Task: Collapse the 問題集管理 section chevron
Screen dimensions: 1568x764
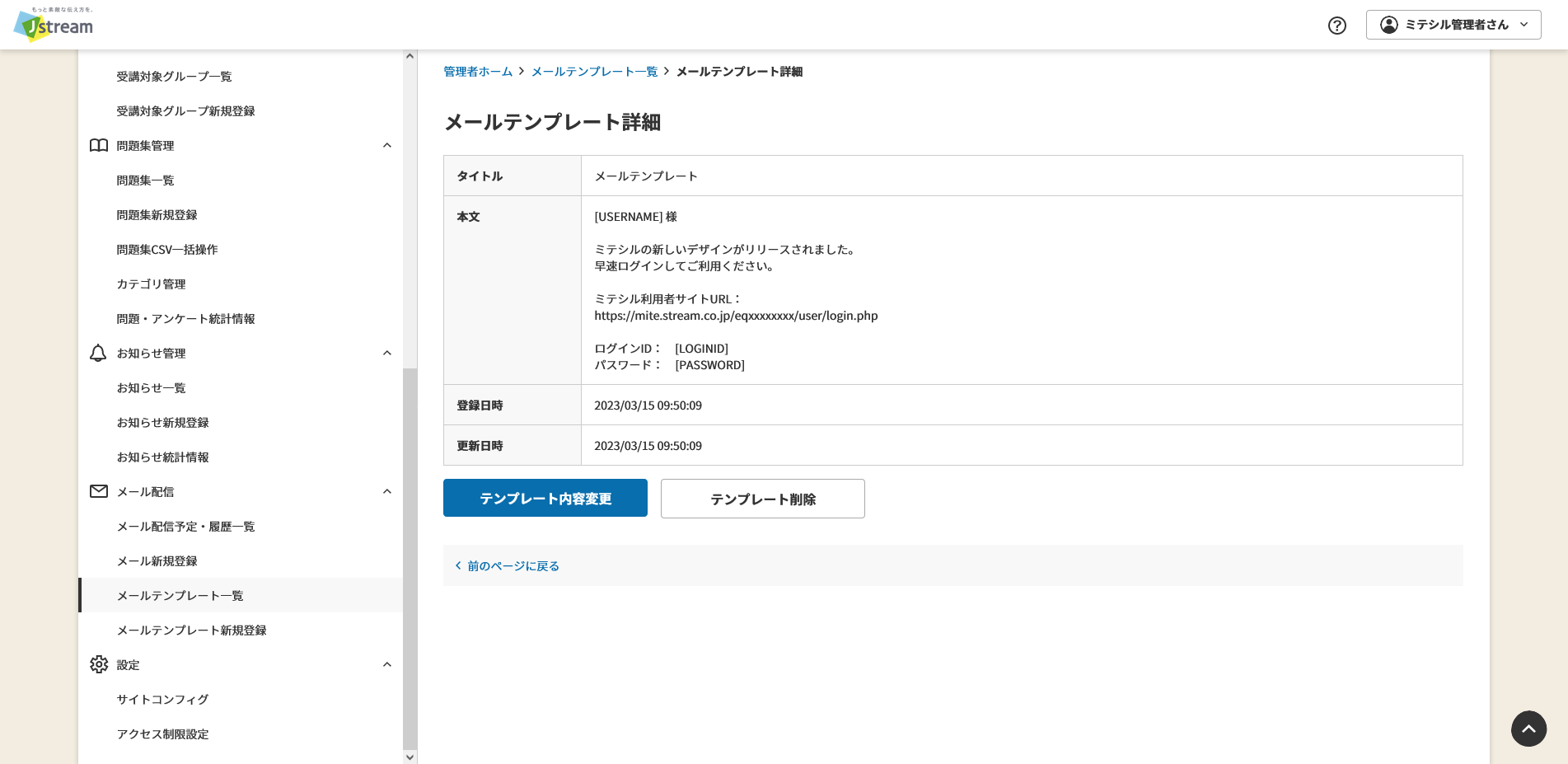Action: click(x=387, y=146)
